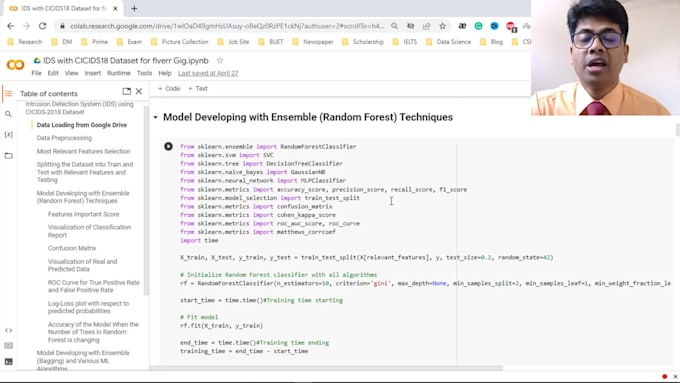
Task: Click the red extension icon with badge
Action: pos(511,26)
